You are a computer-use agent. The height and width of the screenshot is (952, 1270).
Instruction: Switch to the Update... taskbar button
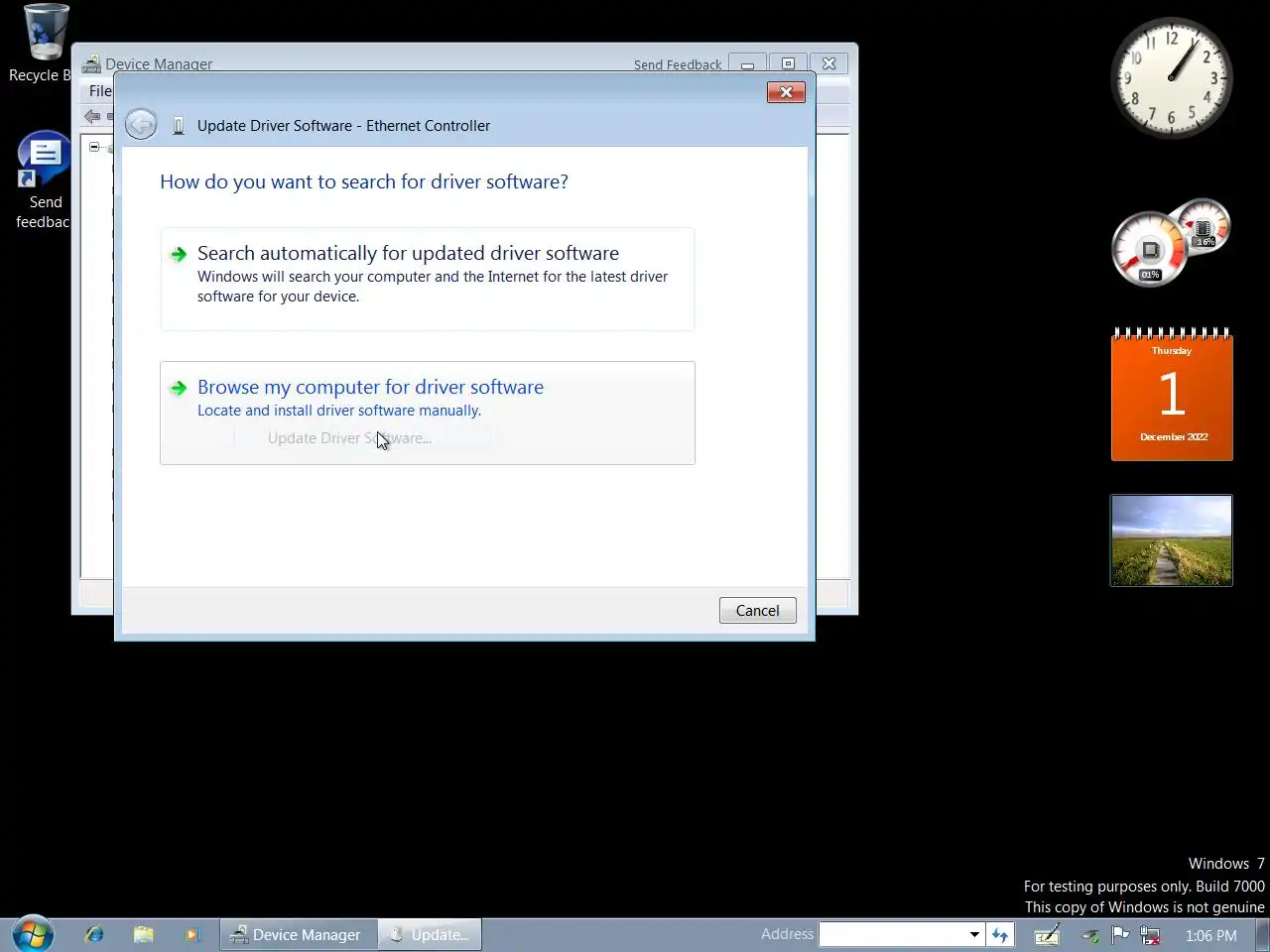(x=430, y=934)
